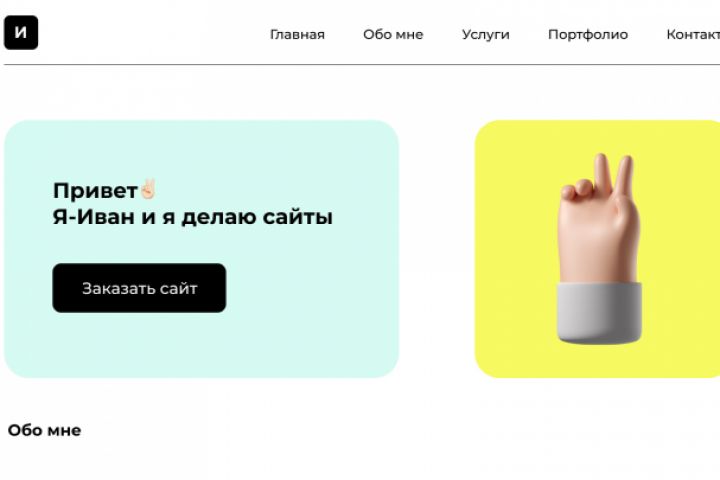
Task: Click the victory hand emoji beside Привет
Action: click(x=148, y=189)
